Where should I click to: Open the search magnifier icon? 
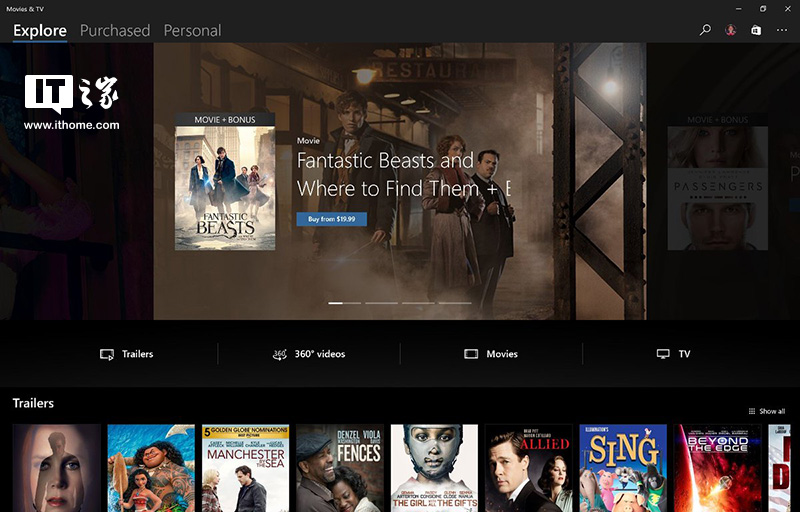[x=705, y=30]
